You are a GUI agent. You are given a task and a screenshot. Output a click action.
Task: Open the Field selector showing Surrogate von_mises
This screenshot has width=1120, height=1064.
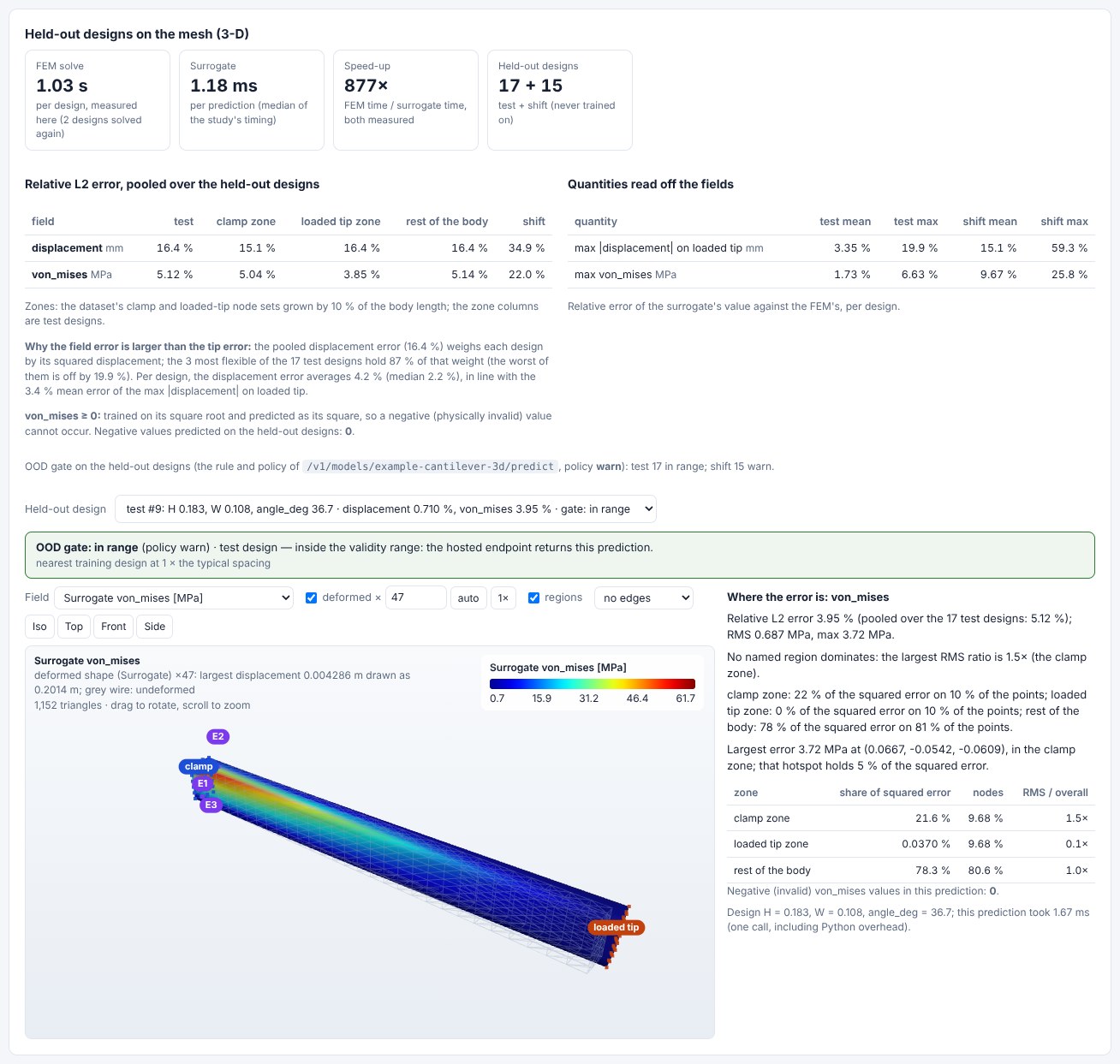click(x=174, y=597)
